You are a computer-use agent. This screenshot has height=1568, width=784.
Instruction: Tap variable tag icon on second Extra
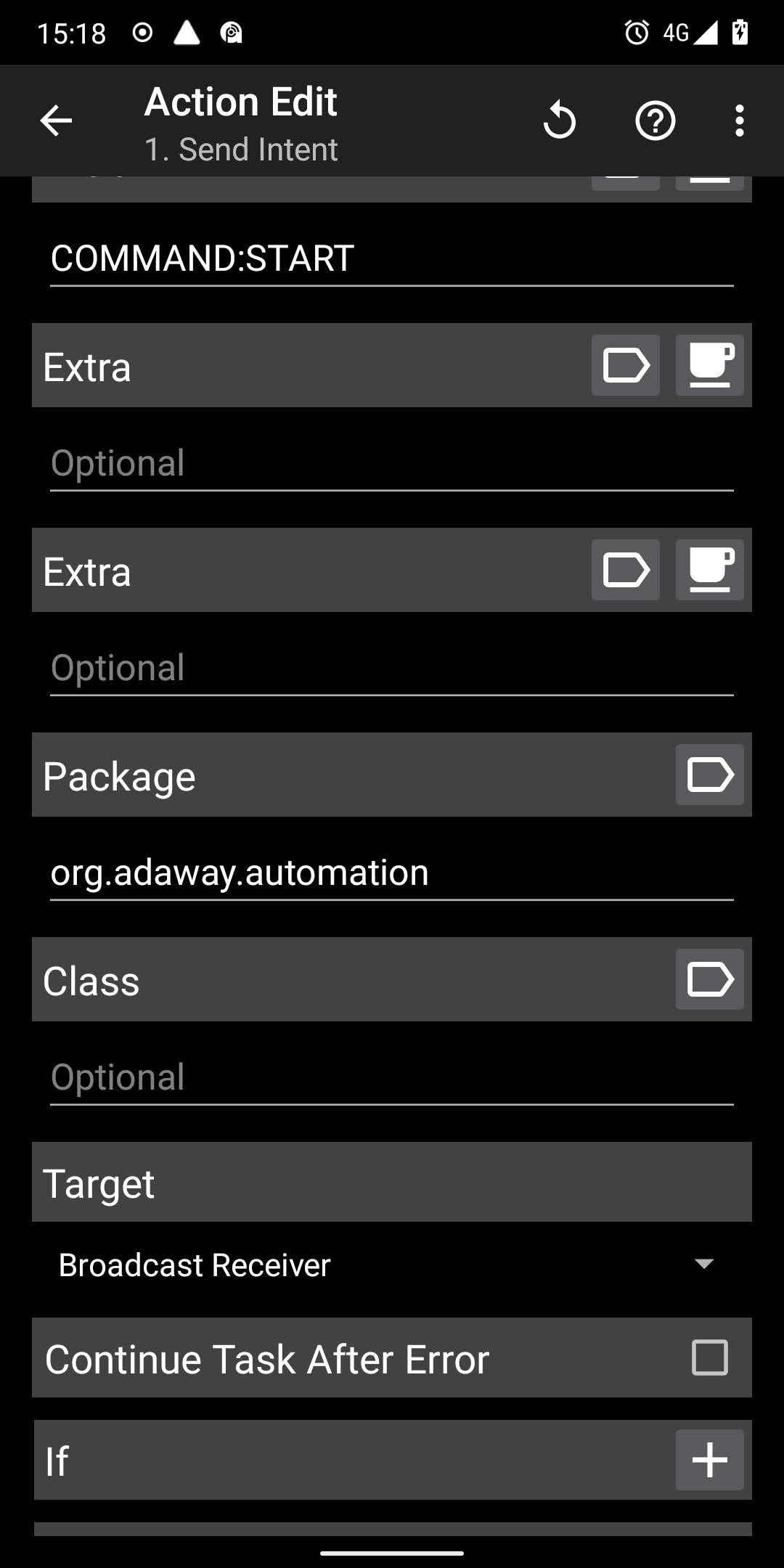(625, 570)
